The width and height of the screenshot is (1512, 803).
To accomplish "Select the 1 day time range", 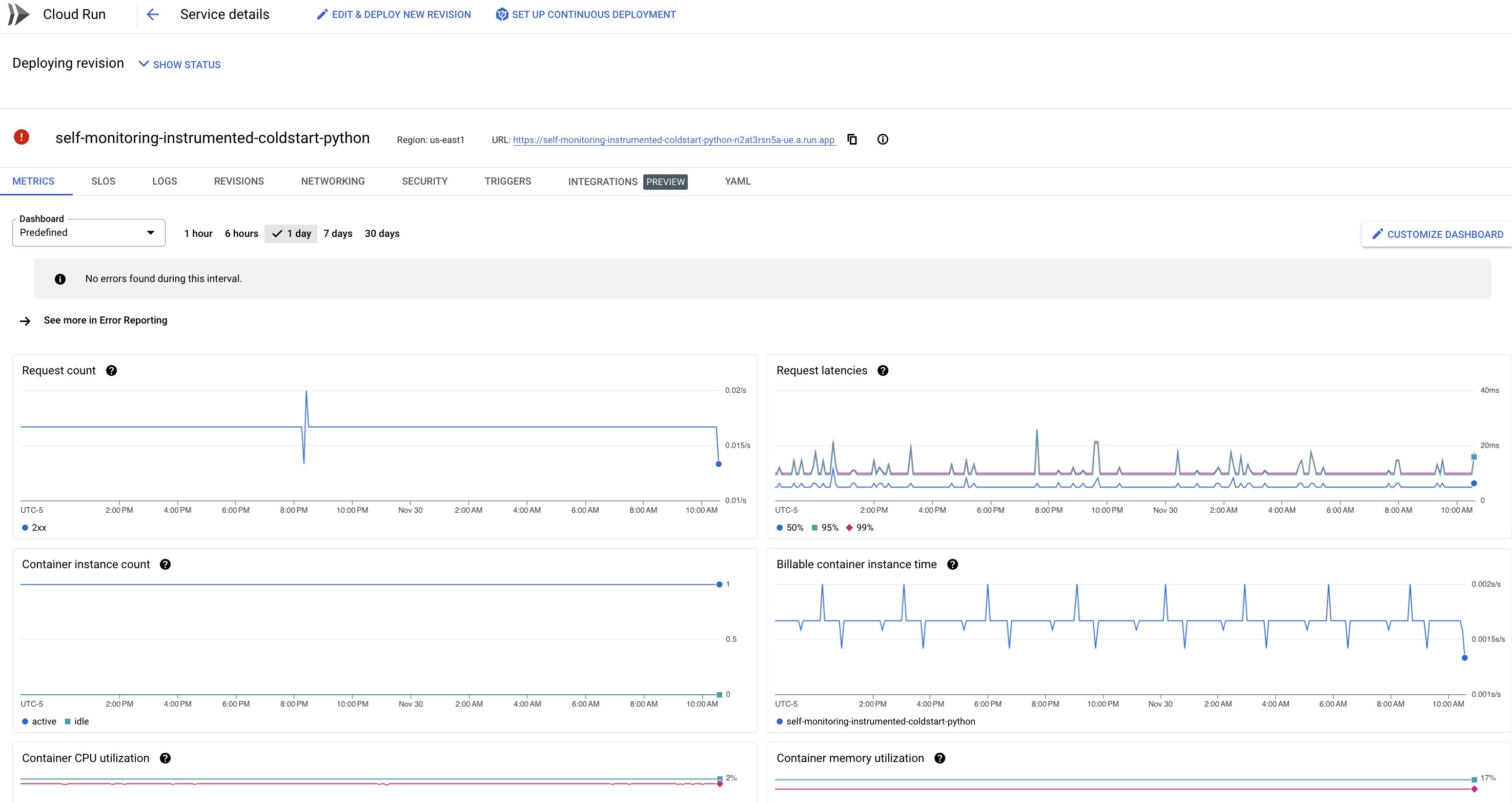I will click(x=291, y=234).
